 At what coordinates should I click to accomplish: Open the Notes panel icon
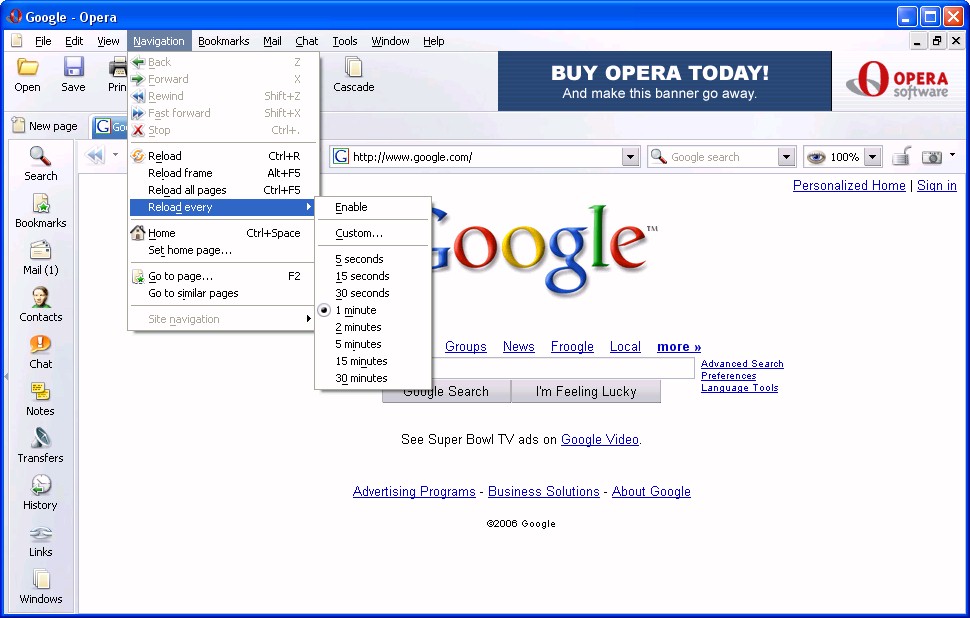(40, 398)
